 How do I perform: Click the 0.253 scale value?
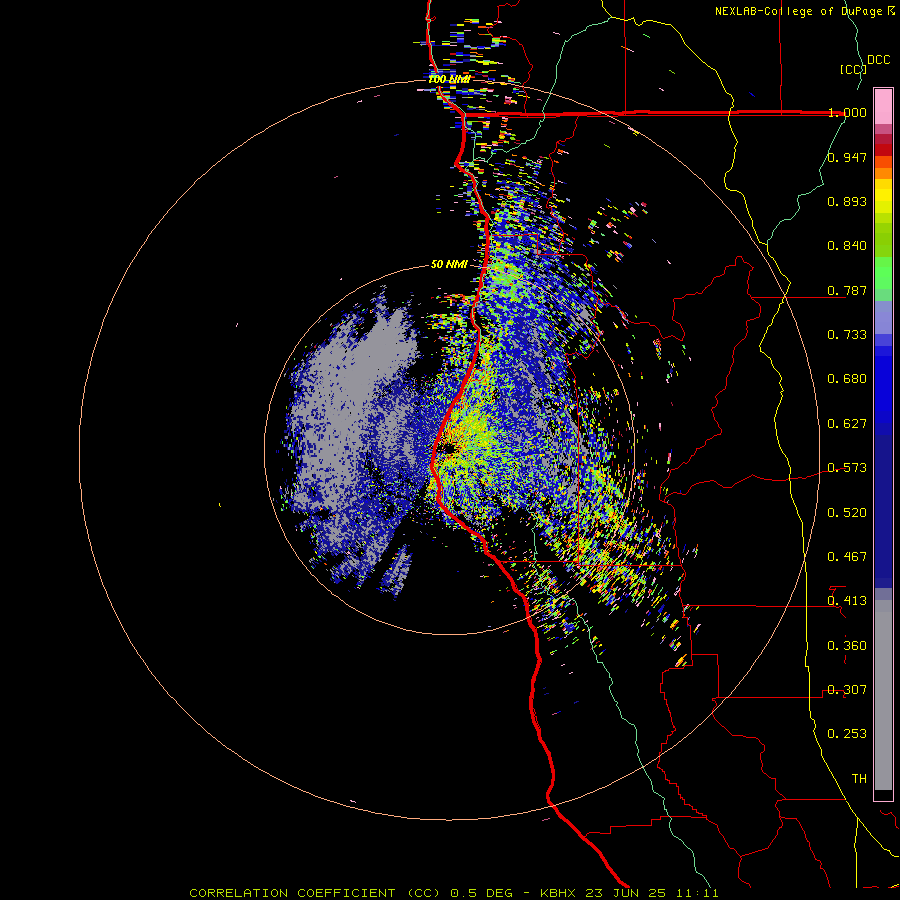[x=847, y=734]
